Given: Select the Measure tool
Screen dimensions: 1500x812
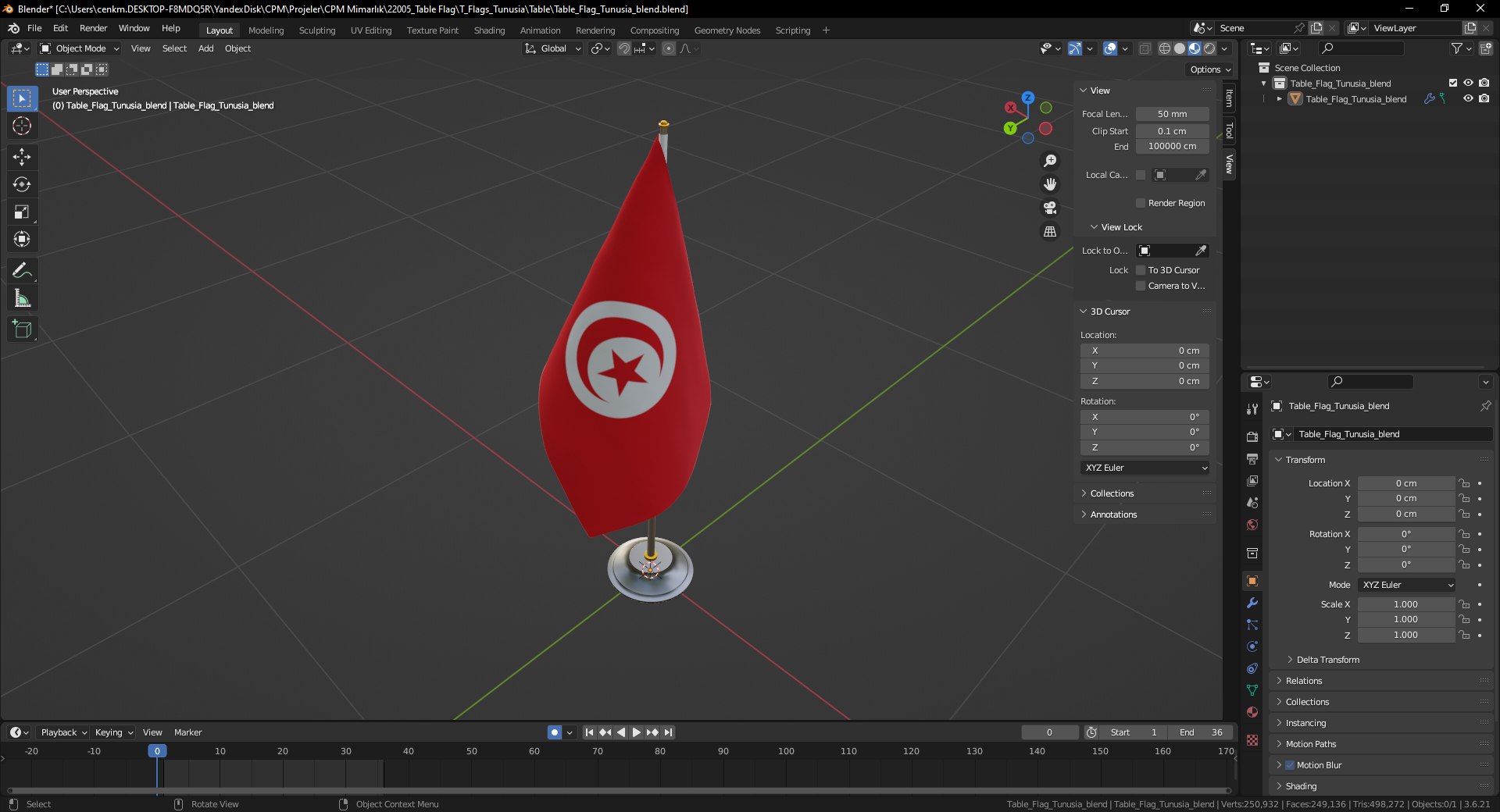Looking at the screenshot, I should pyautogui.click(x=22, y=298).
